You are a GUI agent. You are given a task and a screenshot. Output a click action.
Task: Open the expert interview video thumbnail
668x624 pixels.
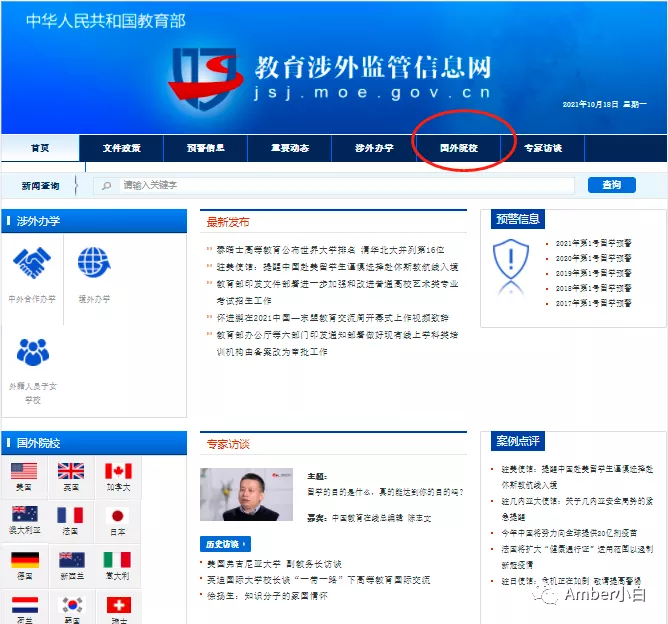pyautogui.click(x=246, y=495)
